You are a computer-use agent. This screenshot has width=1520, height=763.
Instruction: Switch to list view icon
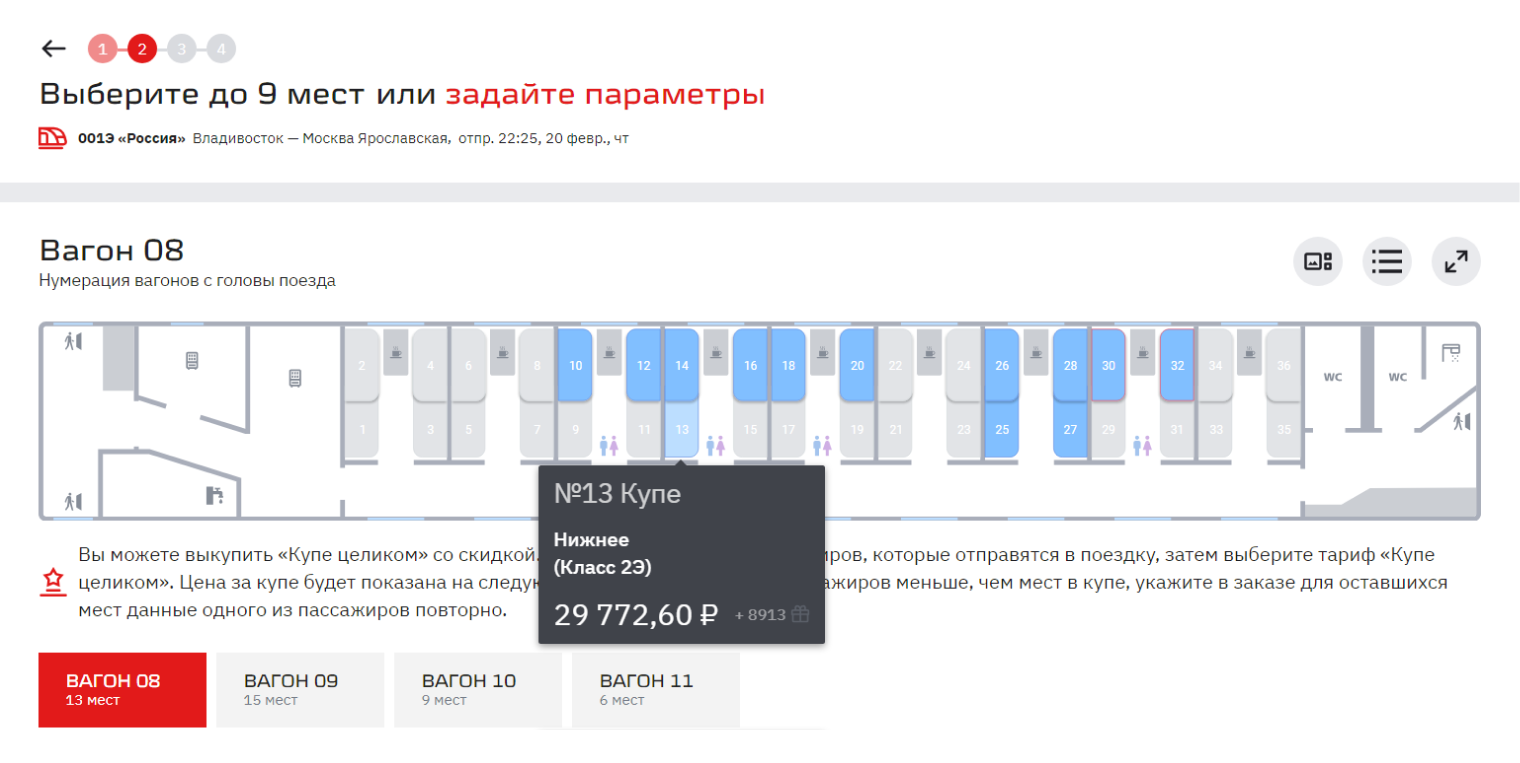click(x=1387, y=262)
